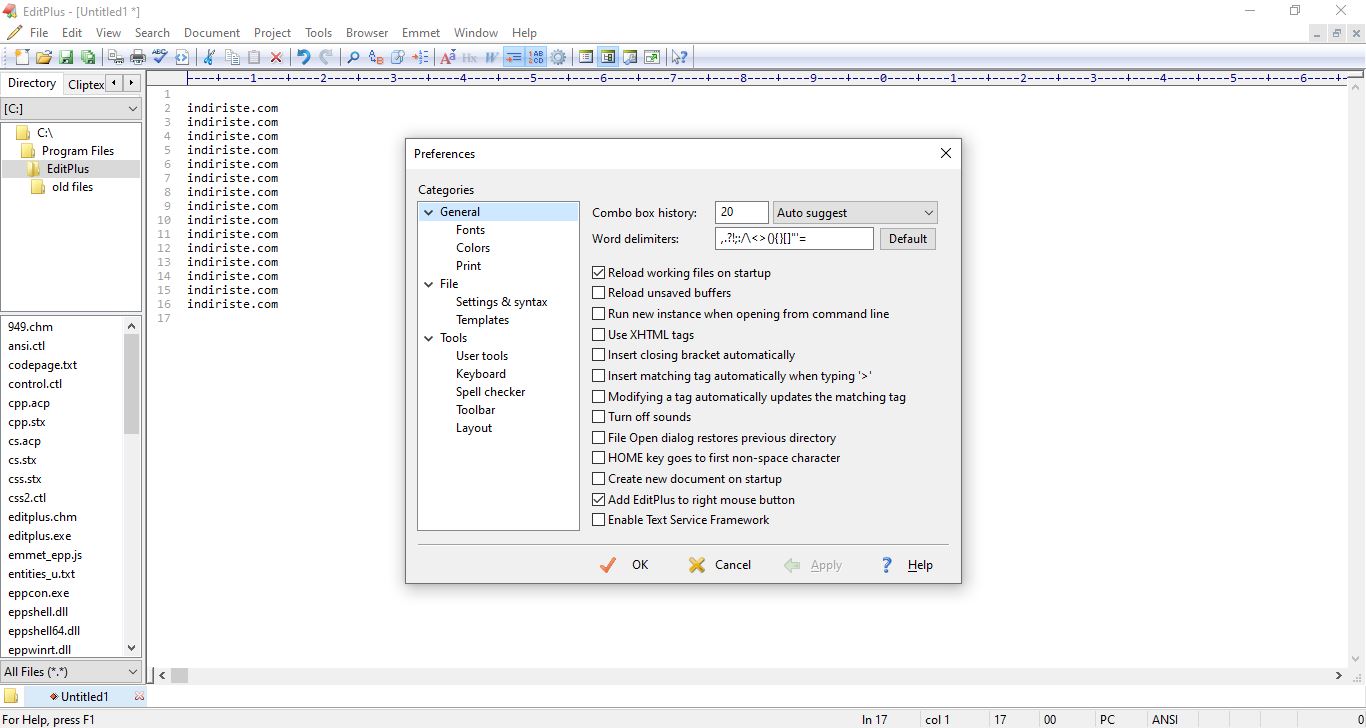Click the View in Browser icon
Viewport: 1366px width, 728px height.
pos(182,57)
